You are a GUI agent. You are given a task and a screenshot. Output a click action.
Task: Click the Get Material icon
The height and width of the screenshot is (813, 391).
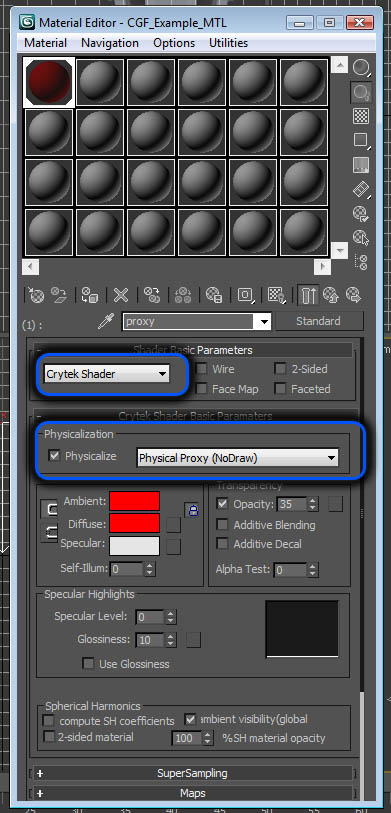pyautogui.click(x=36, y=296)
